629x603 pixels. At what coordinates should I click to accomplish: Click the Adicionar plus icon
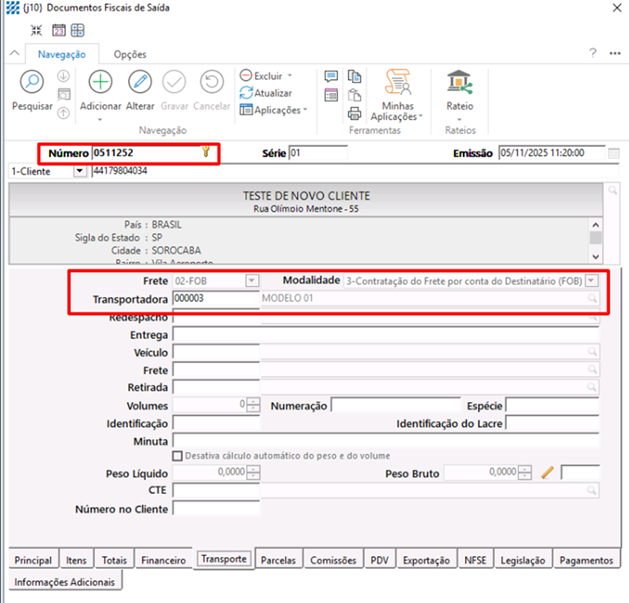(100, 82)
